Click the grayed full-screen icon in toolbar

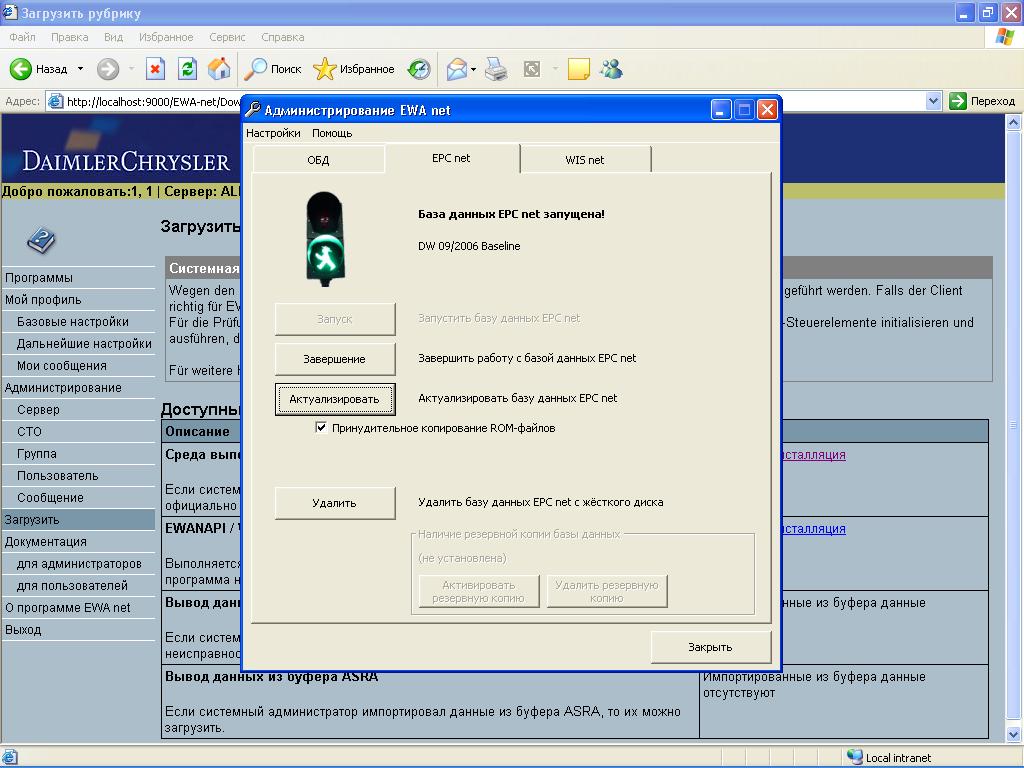(532, 69)
